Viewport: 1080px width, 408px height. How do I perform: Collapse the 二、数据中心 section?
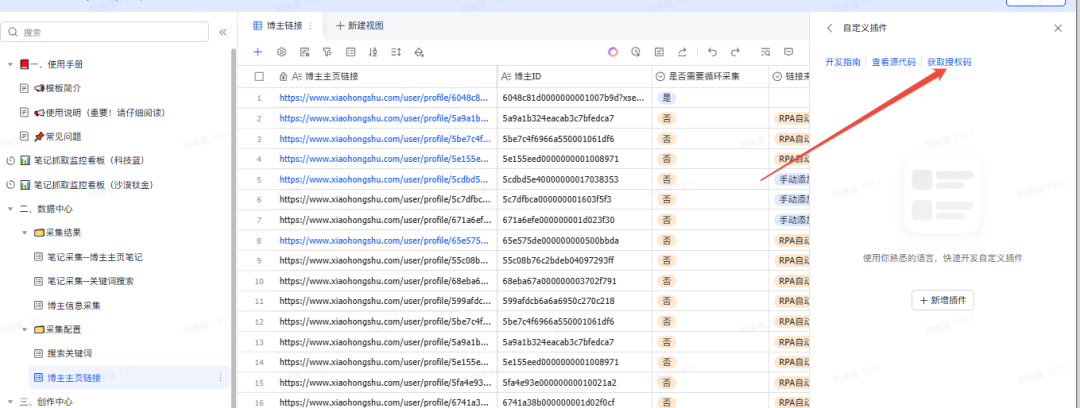pos(10,209)
